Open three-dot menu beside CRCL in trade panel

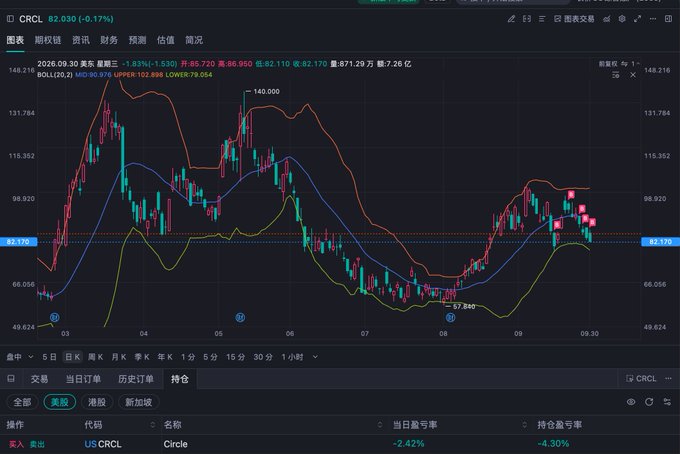pyautogui.click(x=668, y=379)
